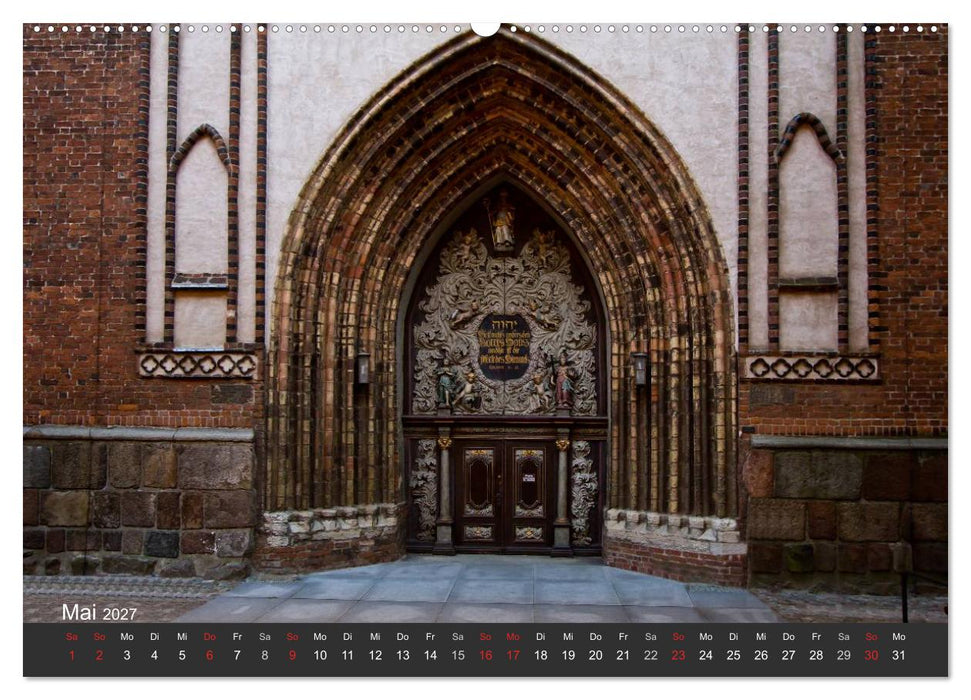Image resolution: width=971 pixels, height=700 pixels.
Task: Click day number 28 in the calendar
Action: [816, 655]
